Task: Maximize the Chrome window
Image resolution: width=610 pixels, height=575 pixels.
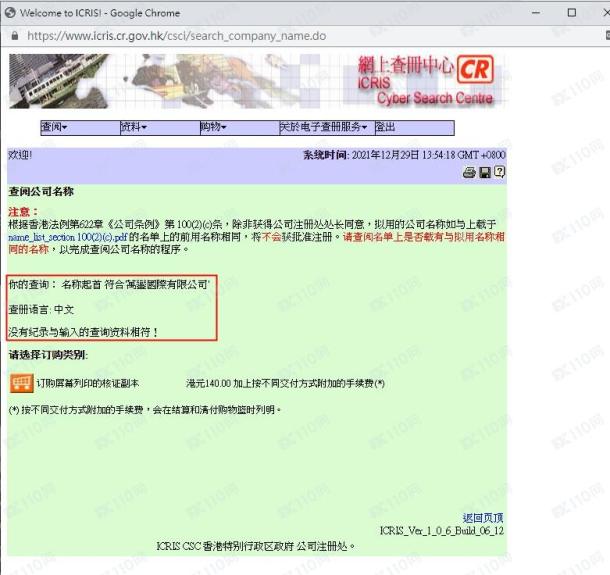Action: pos(572,13)
